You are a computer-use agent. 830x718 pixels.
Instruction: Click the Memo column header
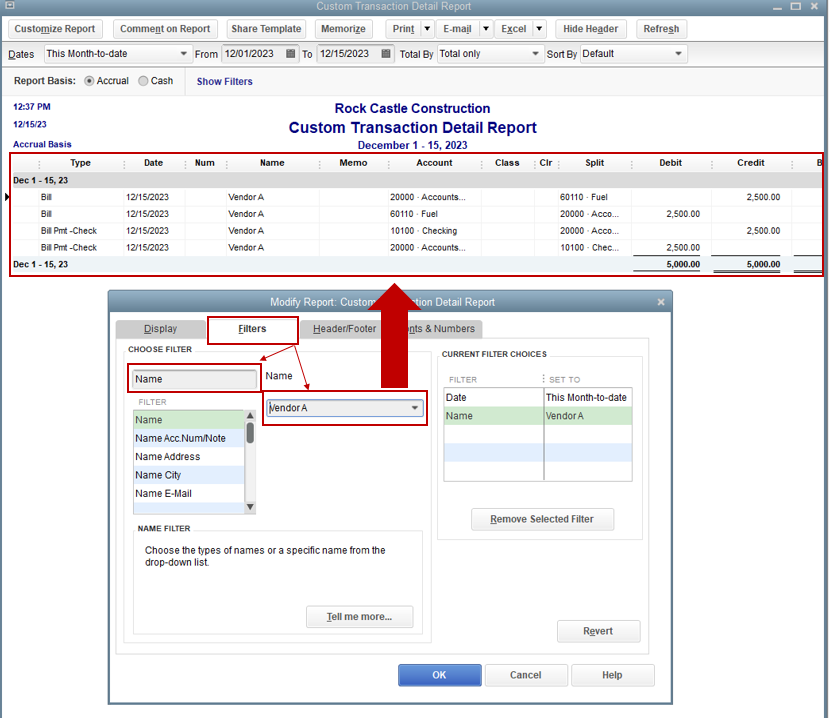coord(353,163)
